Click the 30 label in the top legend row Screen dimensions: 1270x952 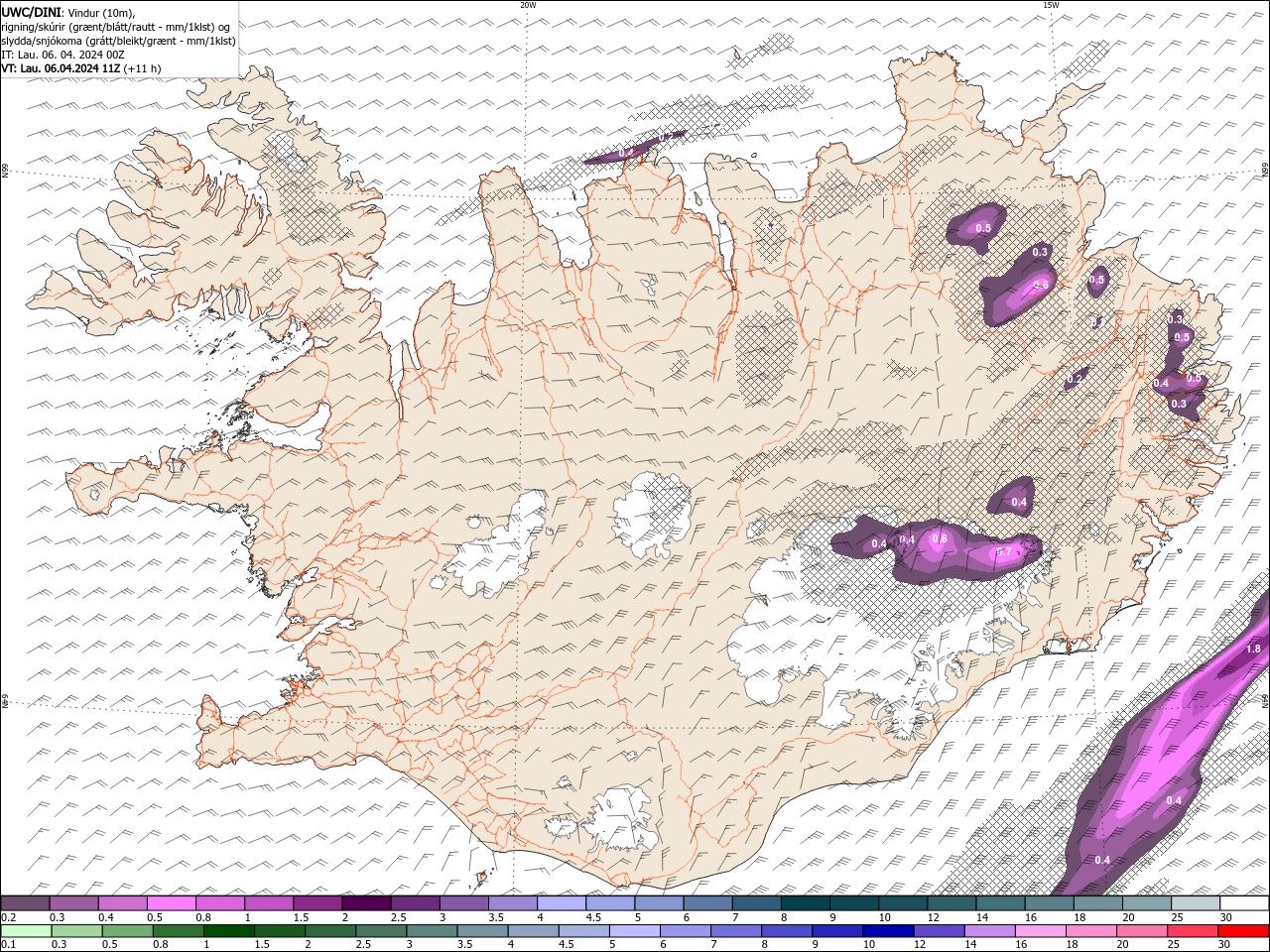[1225, 917]
